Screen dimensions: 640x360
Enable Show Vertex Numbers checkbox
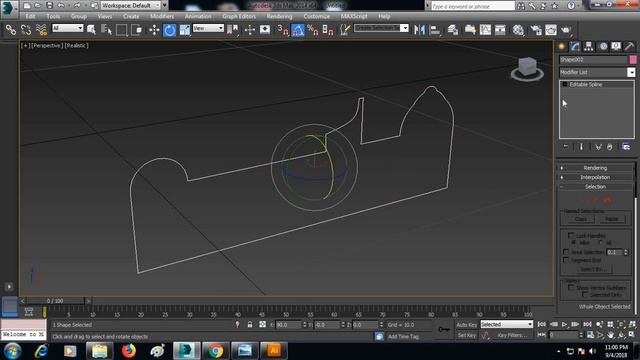[x=571, y=288]
